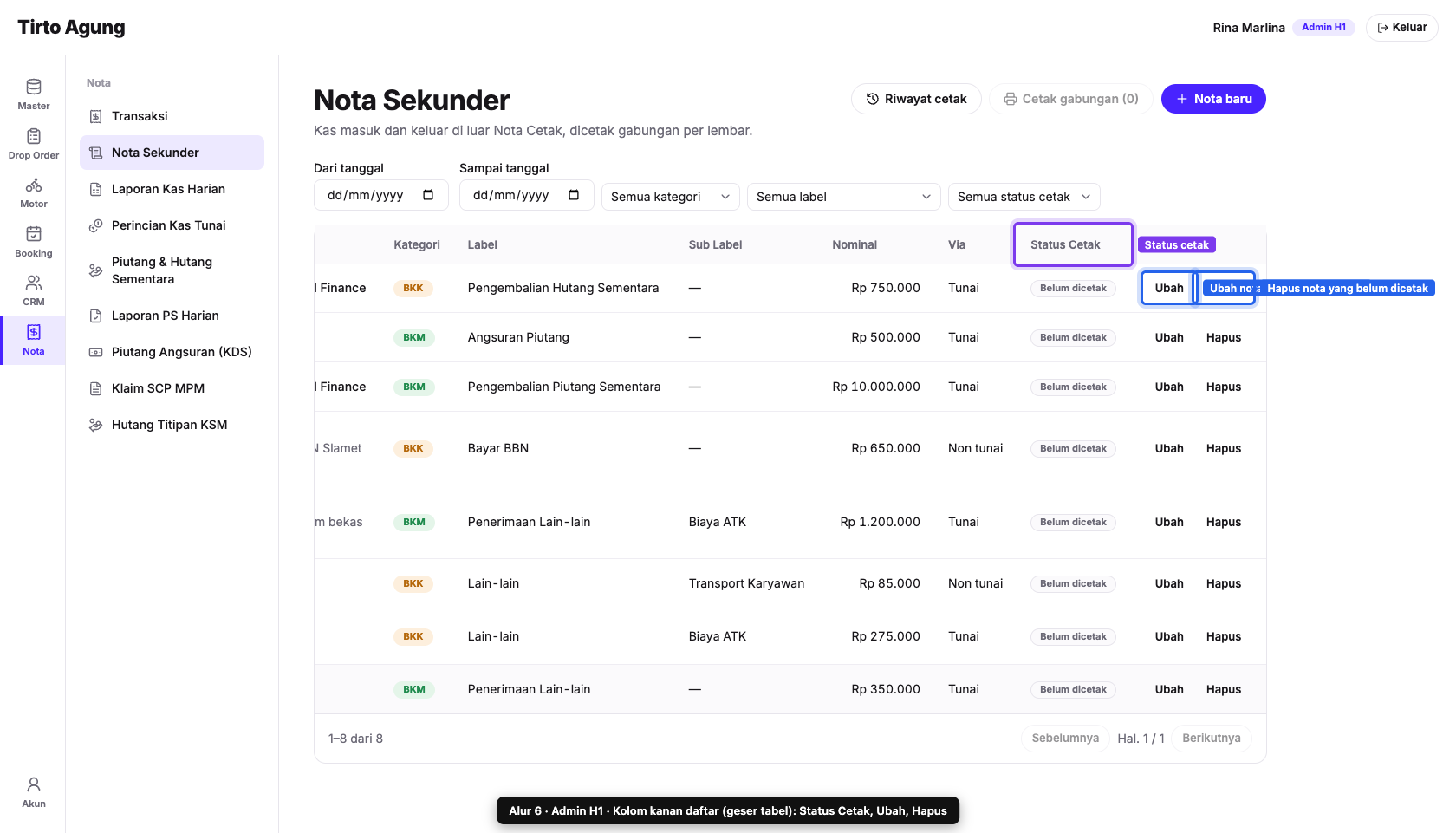Open the Transaksi menu item
The image size is (1456, 833).
[172, 116]
